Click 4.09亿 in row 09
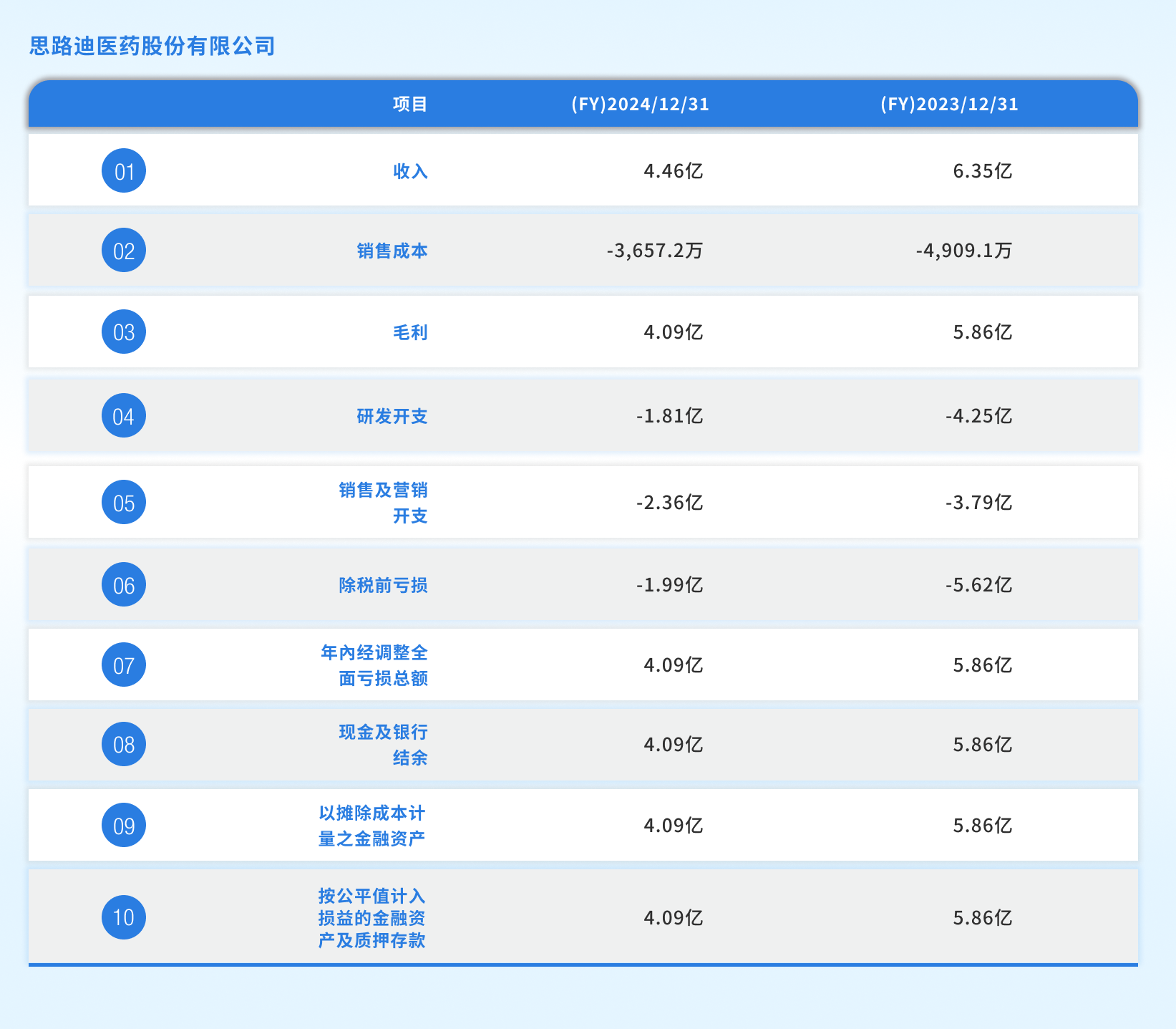This screenshot has width=1176, height=1029. 674,826
